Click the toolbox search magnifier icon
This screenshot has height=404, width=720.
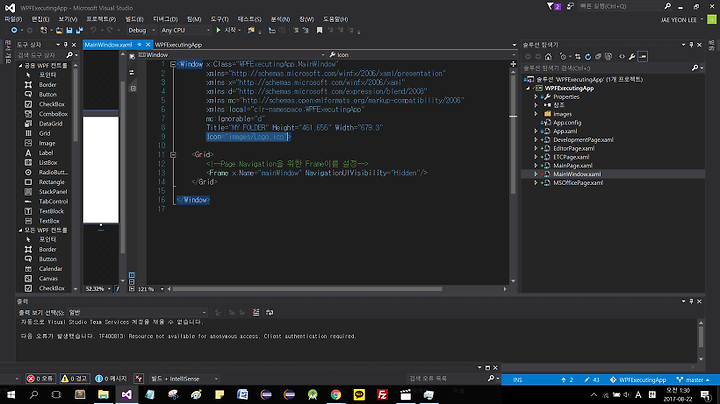[69, 55]
